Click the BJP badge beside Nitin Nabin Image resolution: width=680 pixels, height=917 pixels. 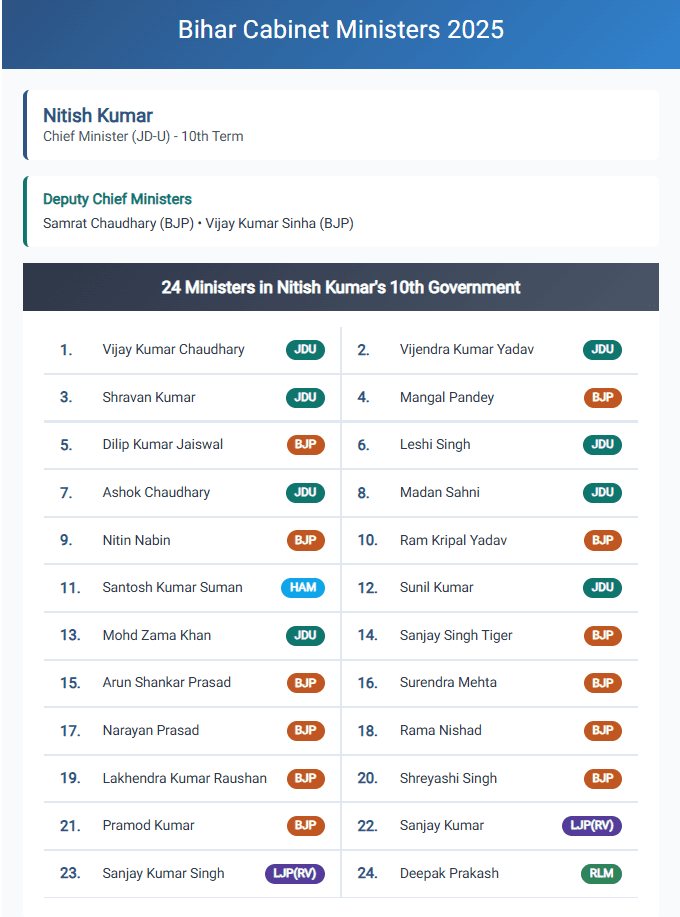click(305, 540)
